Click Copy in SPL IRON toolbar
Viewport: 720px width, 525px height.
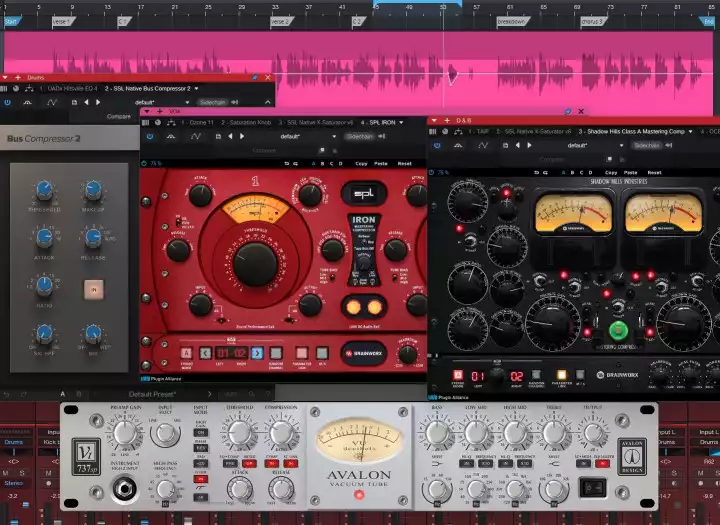click(x=361, y=164)
